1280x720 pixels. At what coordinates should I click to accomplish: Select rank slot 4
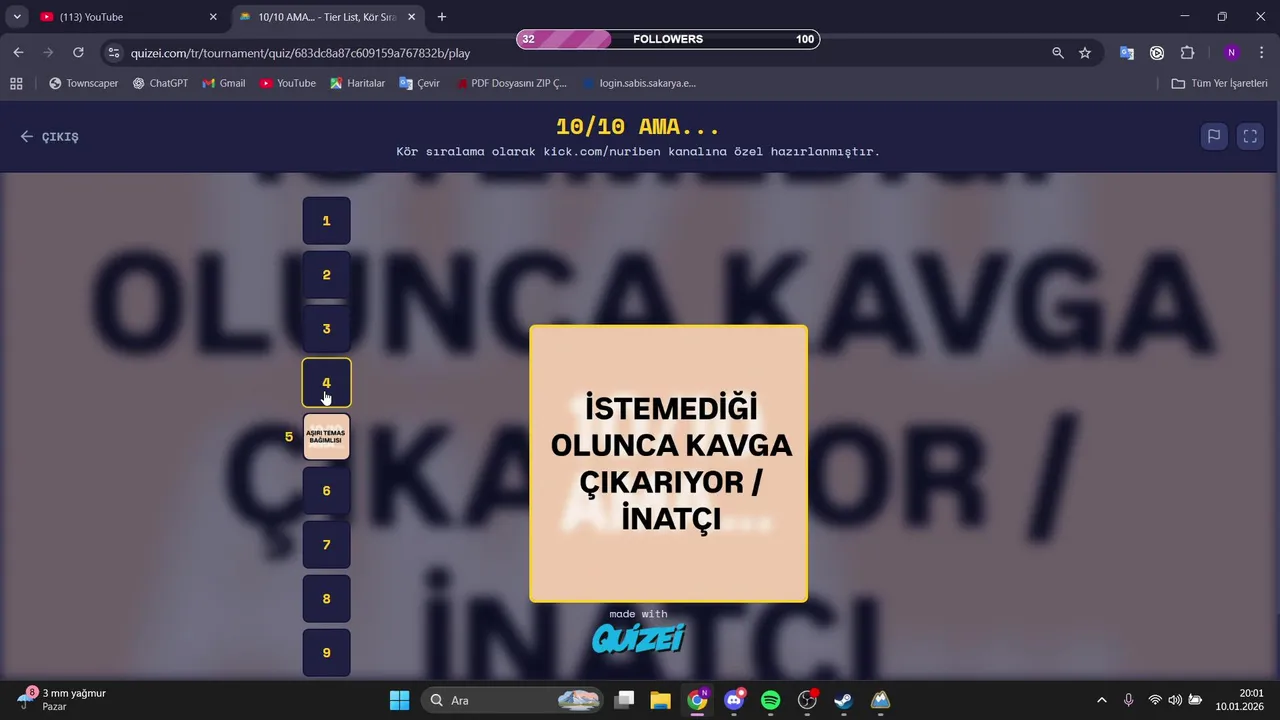pyautogui.click(x=326, y=382)
